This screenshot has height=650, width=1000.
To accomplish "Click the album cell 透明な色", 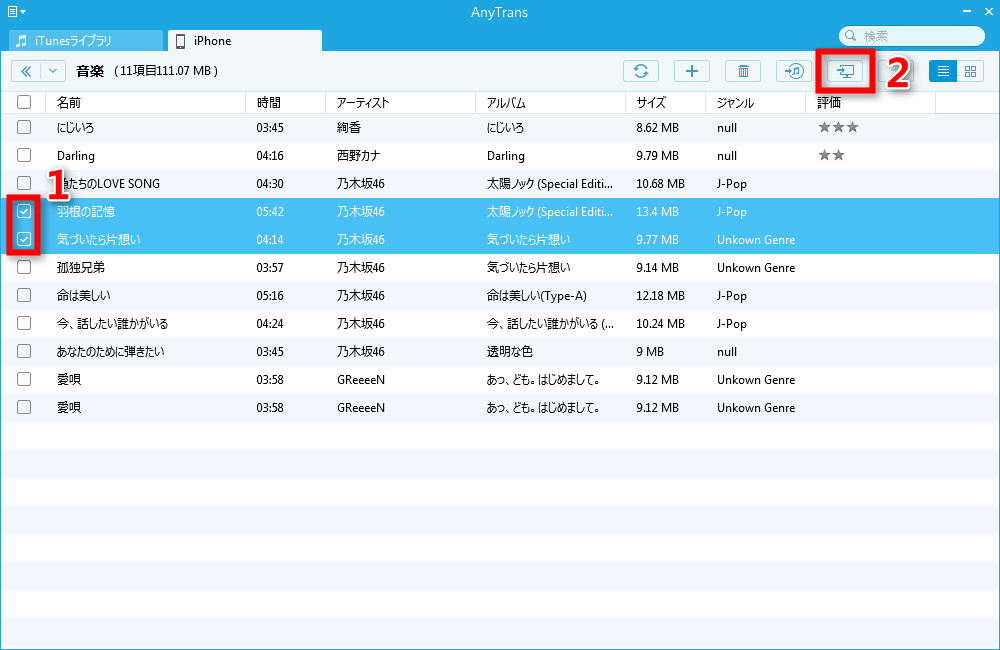I will pyautogui.click(x=510, y=351).
